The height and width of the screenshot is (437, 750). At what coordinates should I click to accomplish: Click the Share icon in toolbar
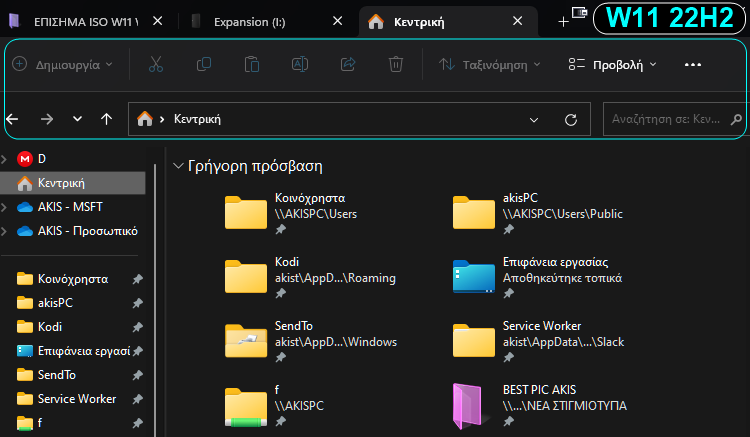click(x=348, y=64)
